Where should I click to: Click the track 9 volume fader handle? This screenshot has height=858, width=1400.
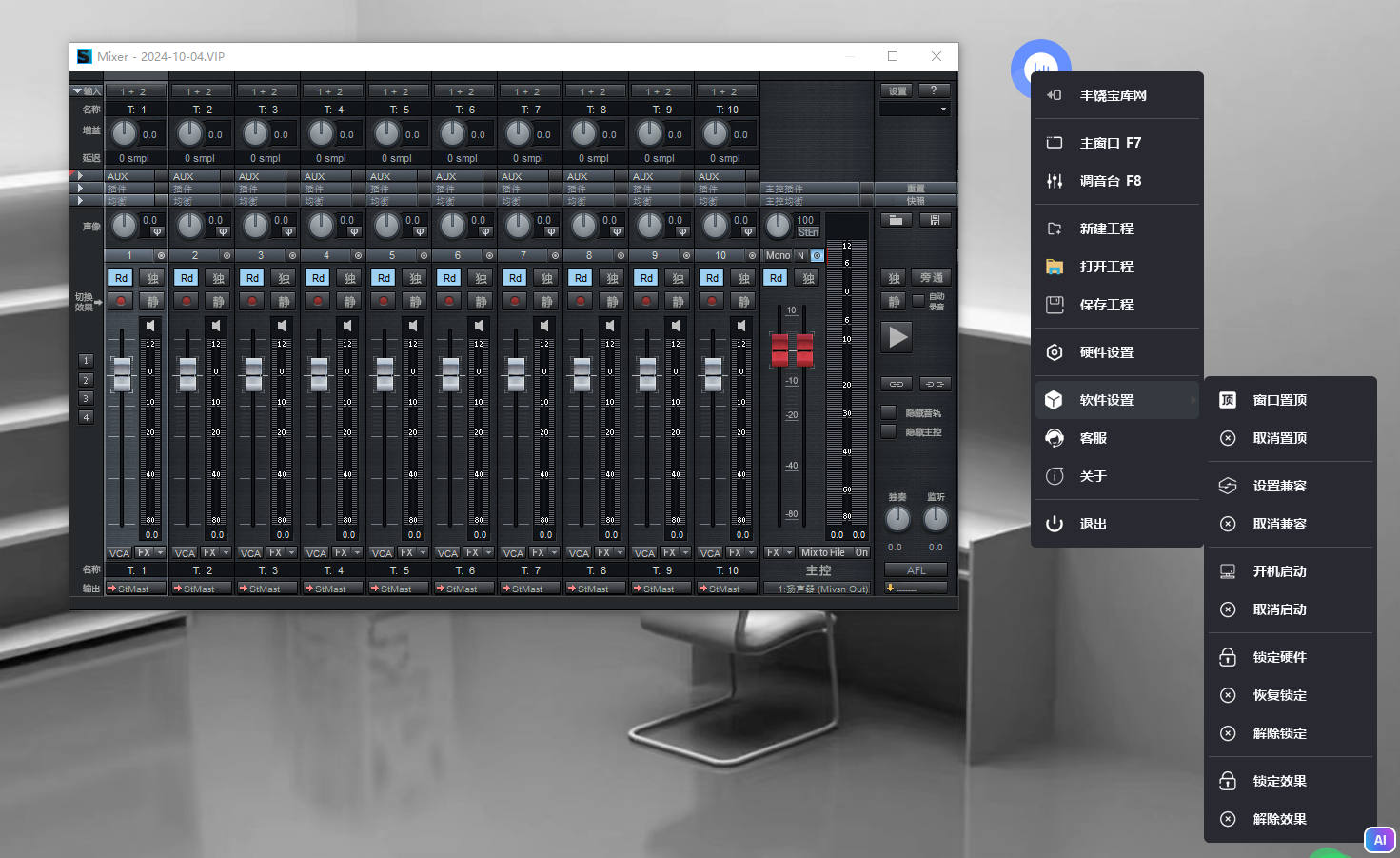[x=647, y=374]
